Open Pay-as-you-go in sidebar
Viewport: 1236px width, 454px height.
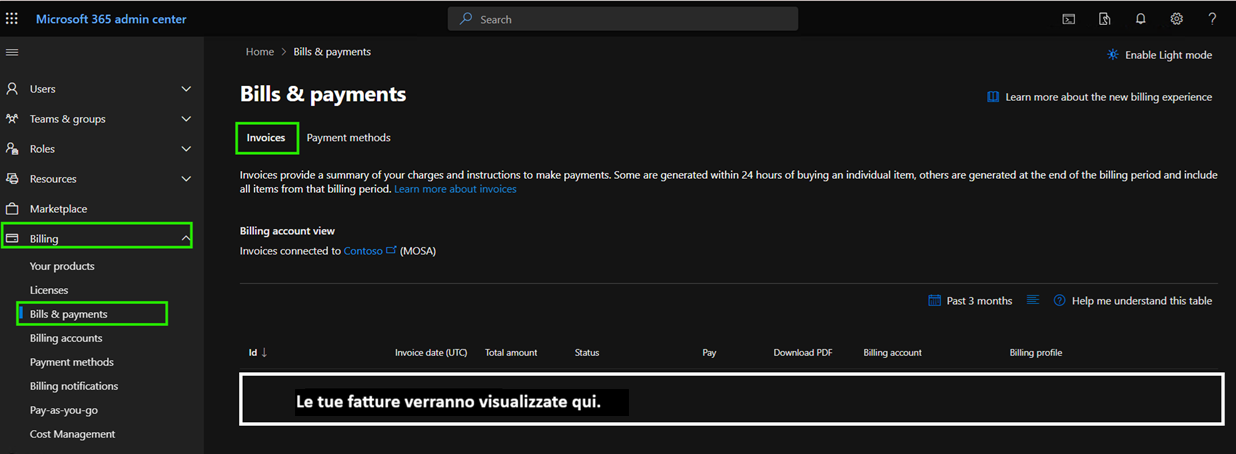click(64, 410)
